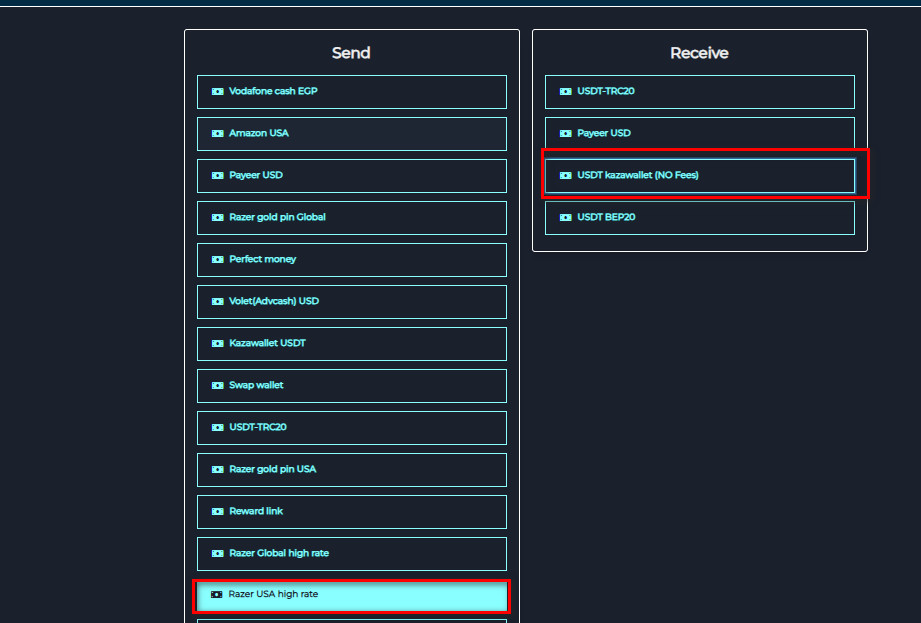
Task: Click the icon next to Razer gold pin Global
Action: [217, 217]
